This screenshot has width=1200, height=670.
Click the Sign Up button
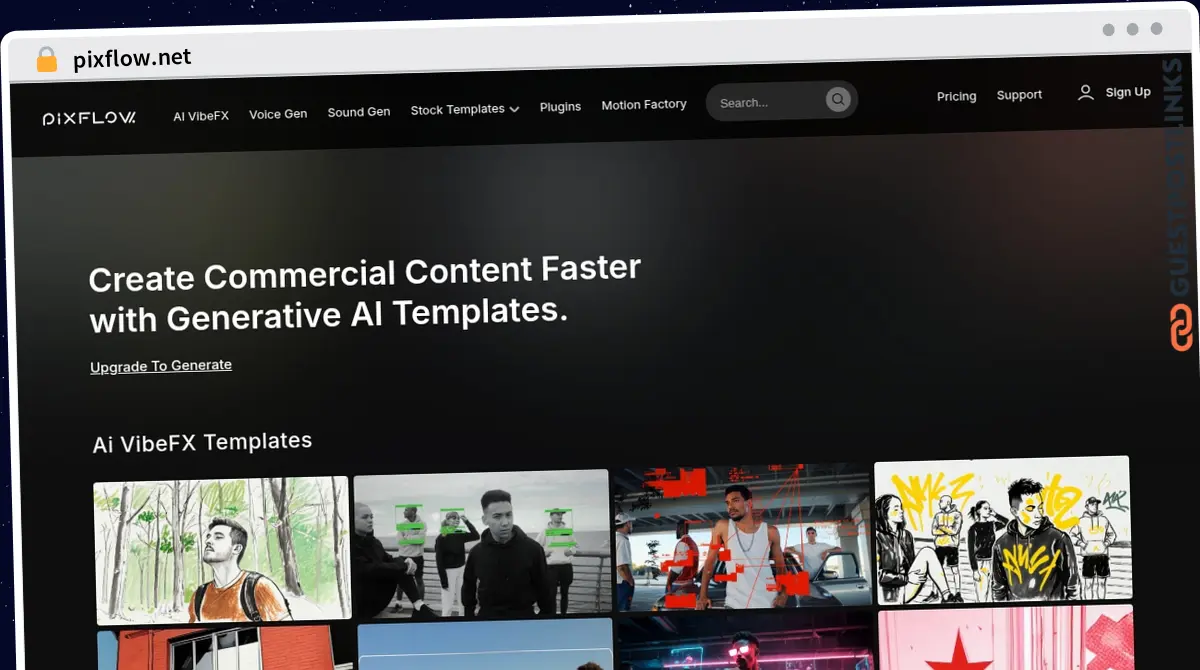click(1128, 92)
